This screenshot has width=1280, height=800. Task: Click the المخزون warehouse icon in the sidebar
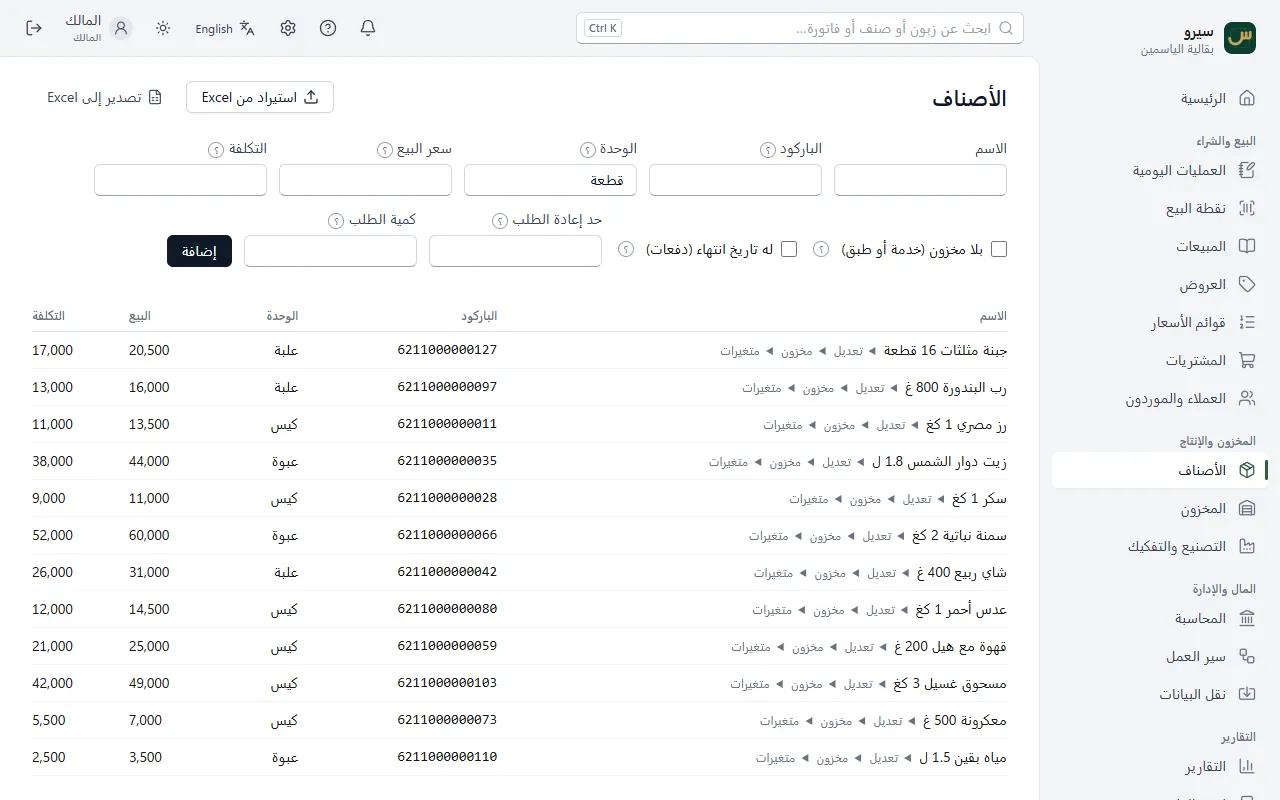tap(1247, 508)
